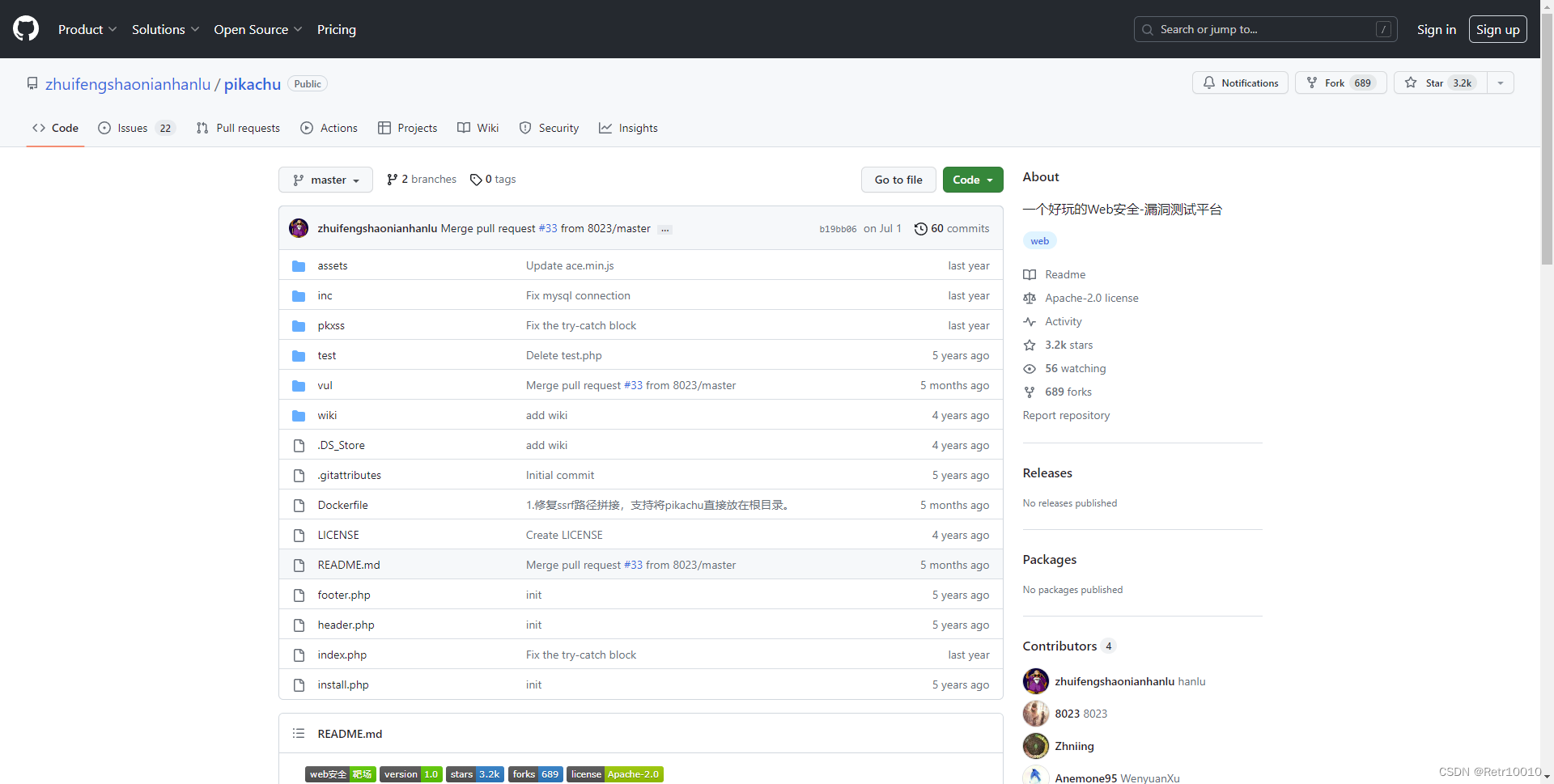
Task: Open the Pull requests tab
Action: (x=238, y=128)
